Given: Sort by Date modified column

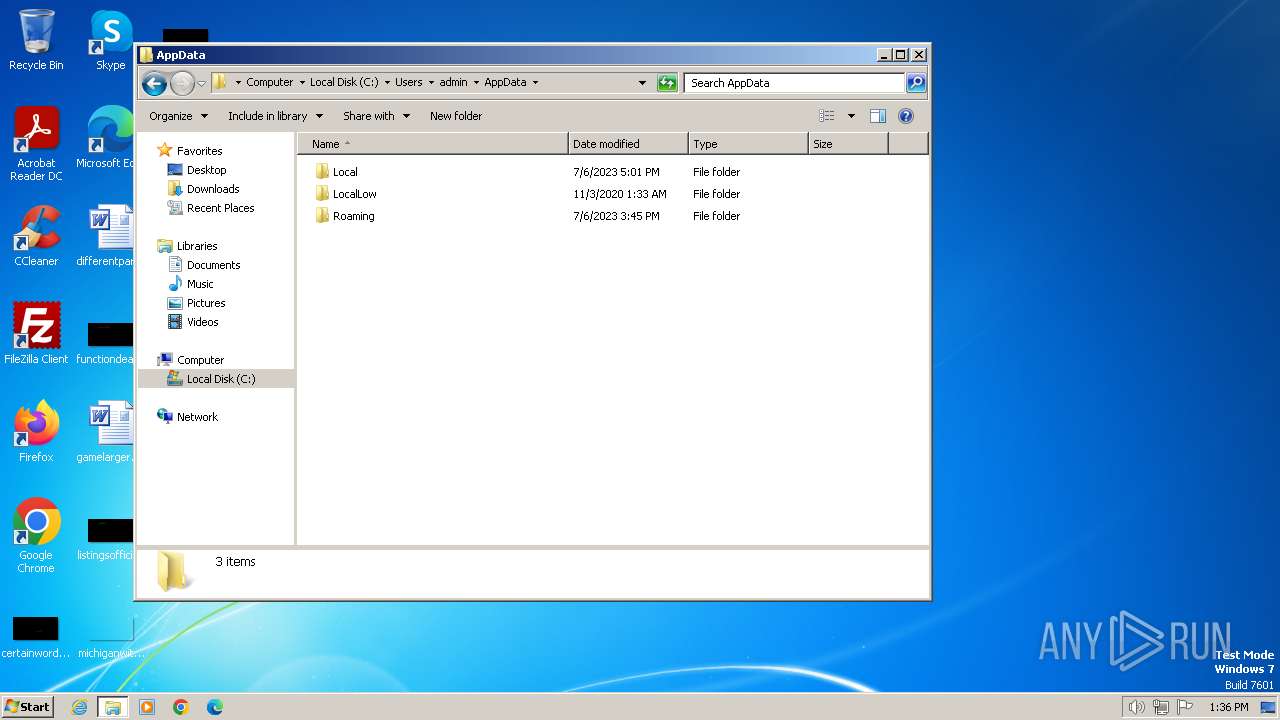Looking at the screenshot, I should click(x=628, y=144).
